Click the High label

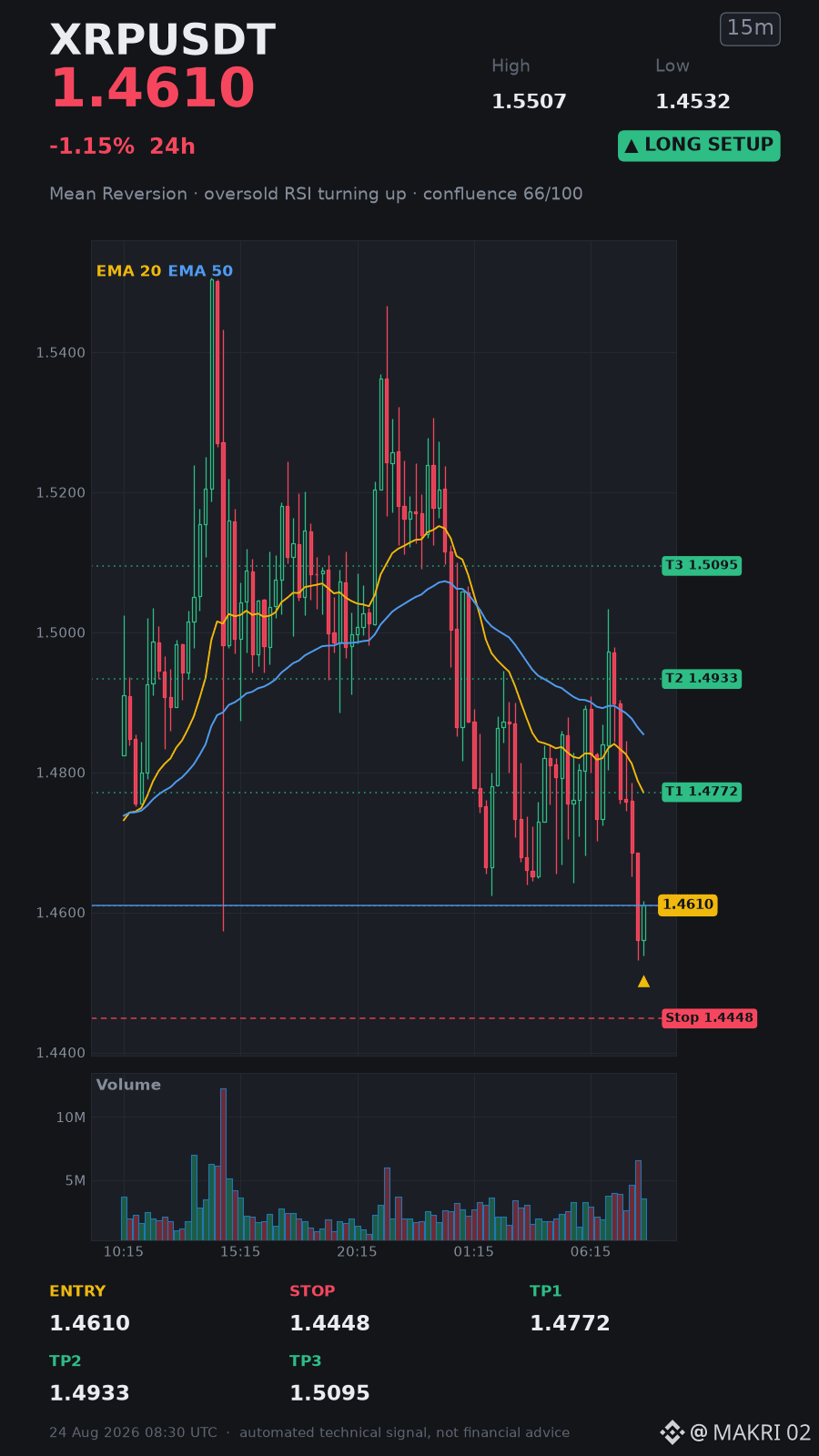pos(511,66)
